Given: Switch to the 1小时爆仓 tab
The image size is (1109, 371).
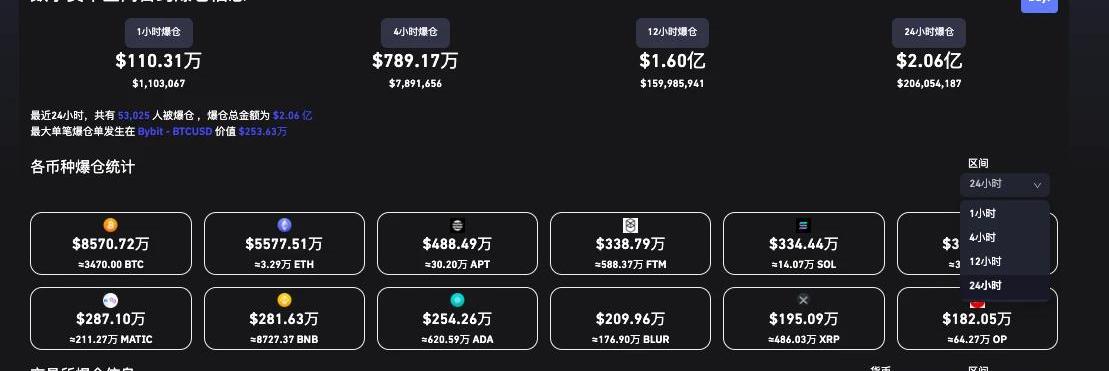Looking at the screenshot, I should pos(159,33).
